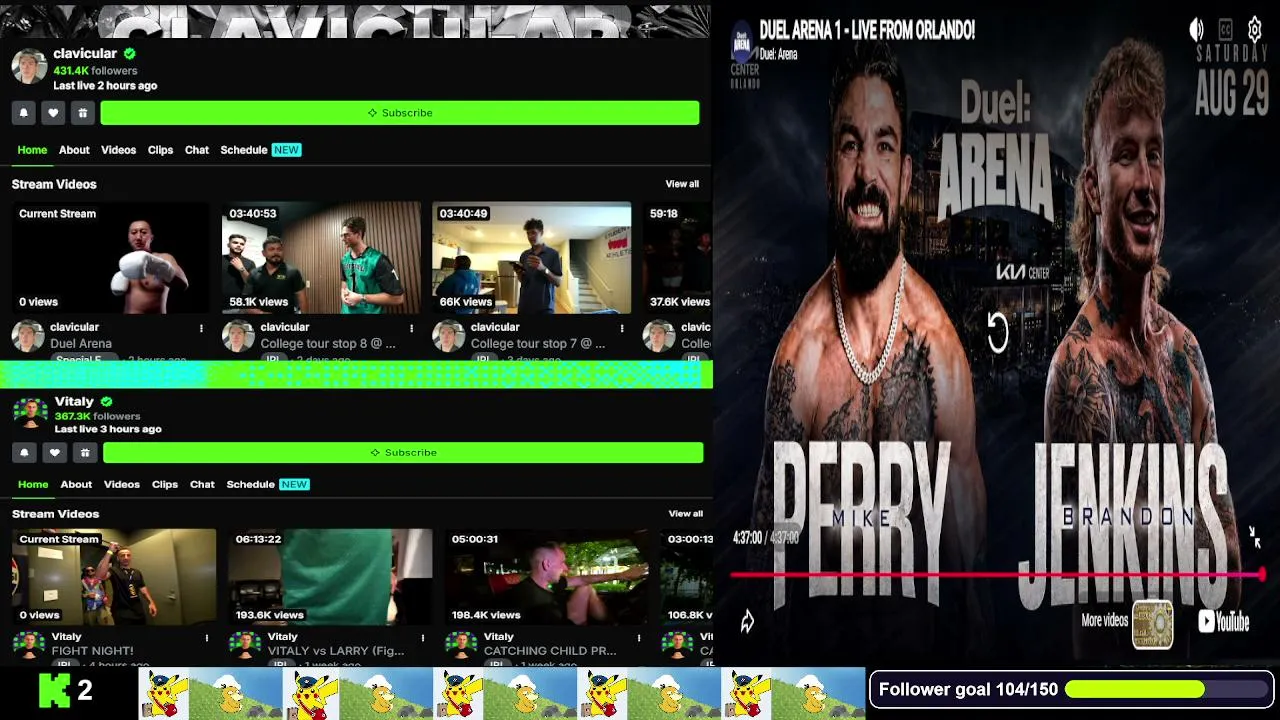Open the video on YouTube via logo

click(1224, 621)
